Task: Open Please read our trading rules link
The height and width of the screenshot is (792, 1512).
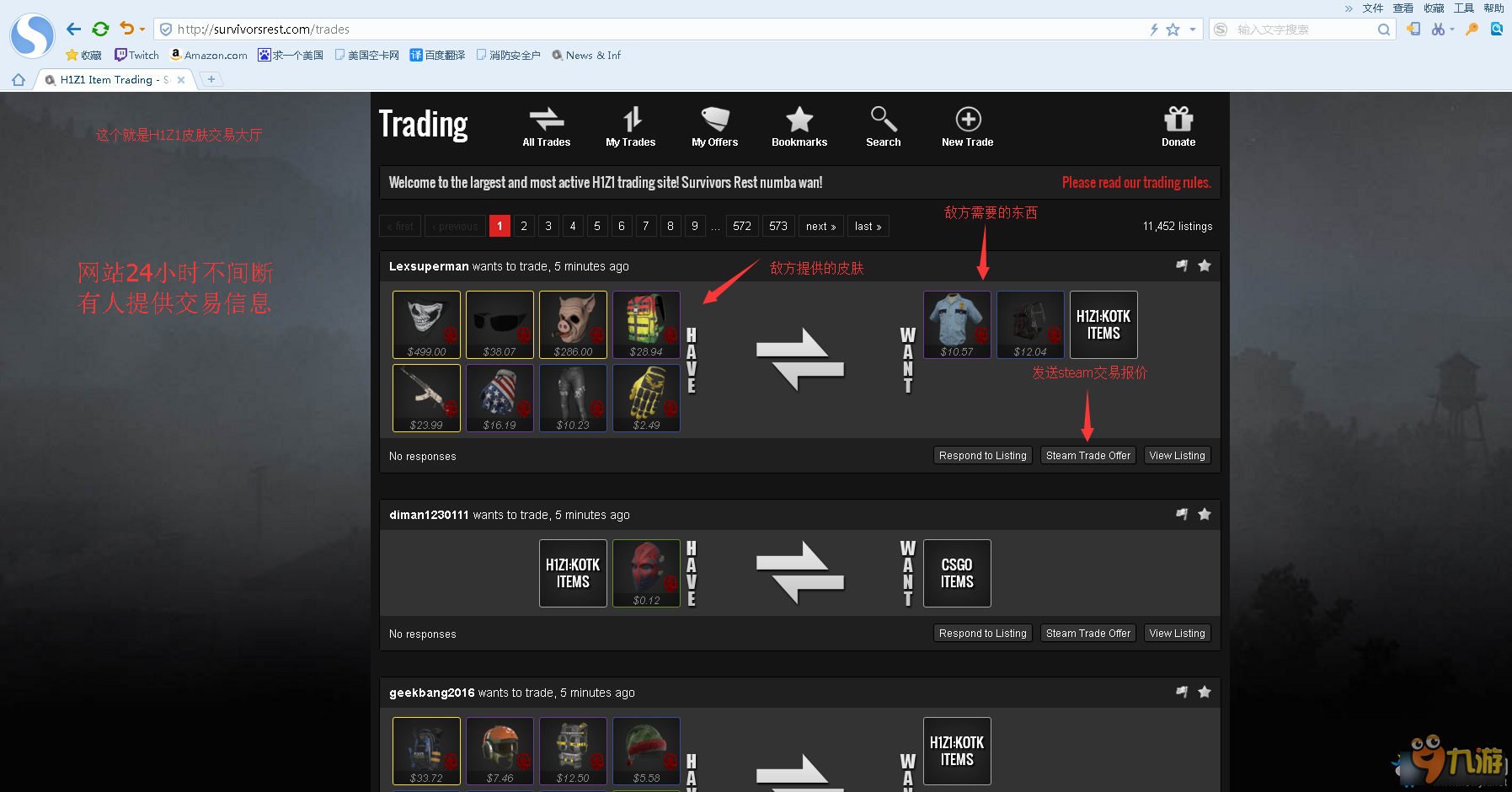Action: 1136,183
